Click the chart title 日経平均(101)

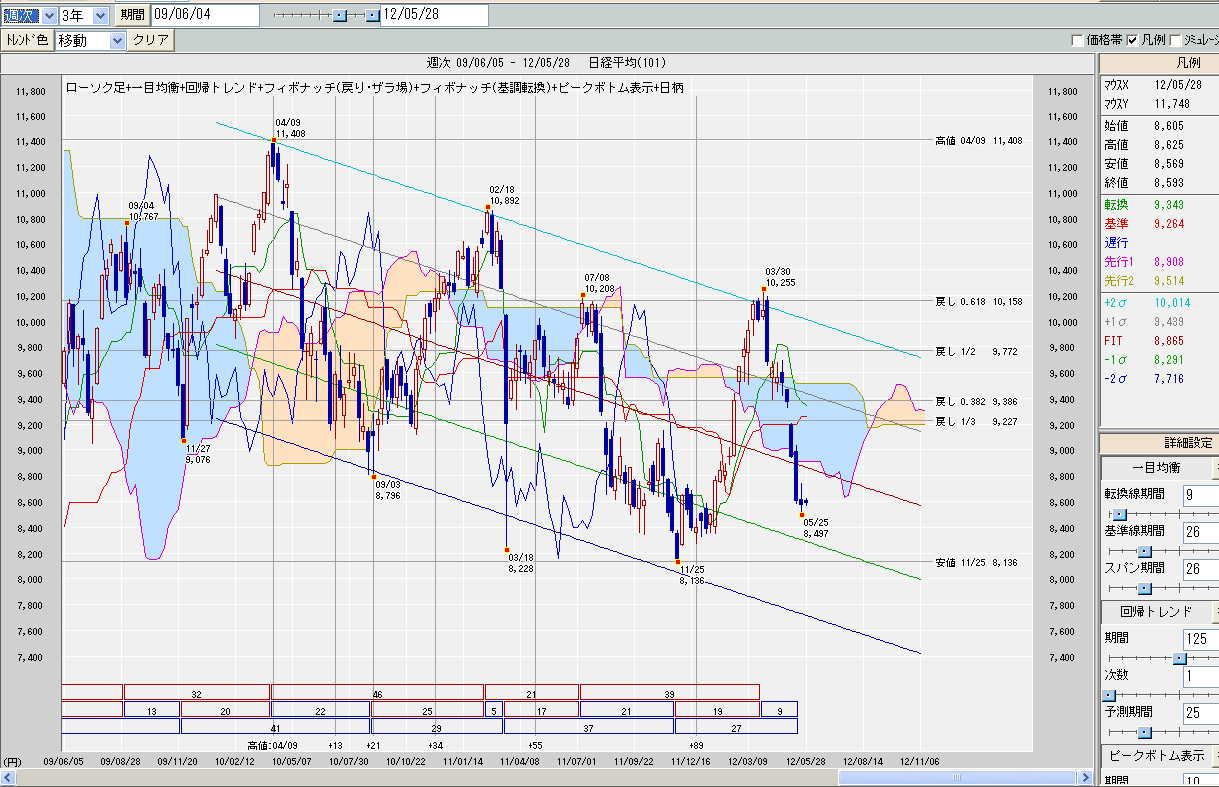626,62
